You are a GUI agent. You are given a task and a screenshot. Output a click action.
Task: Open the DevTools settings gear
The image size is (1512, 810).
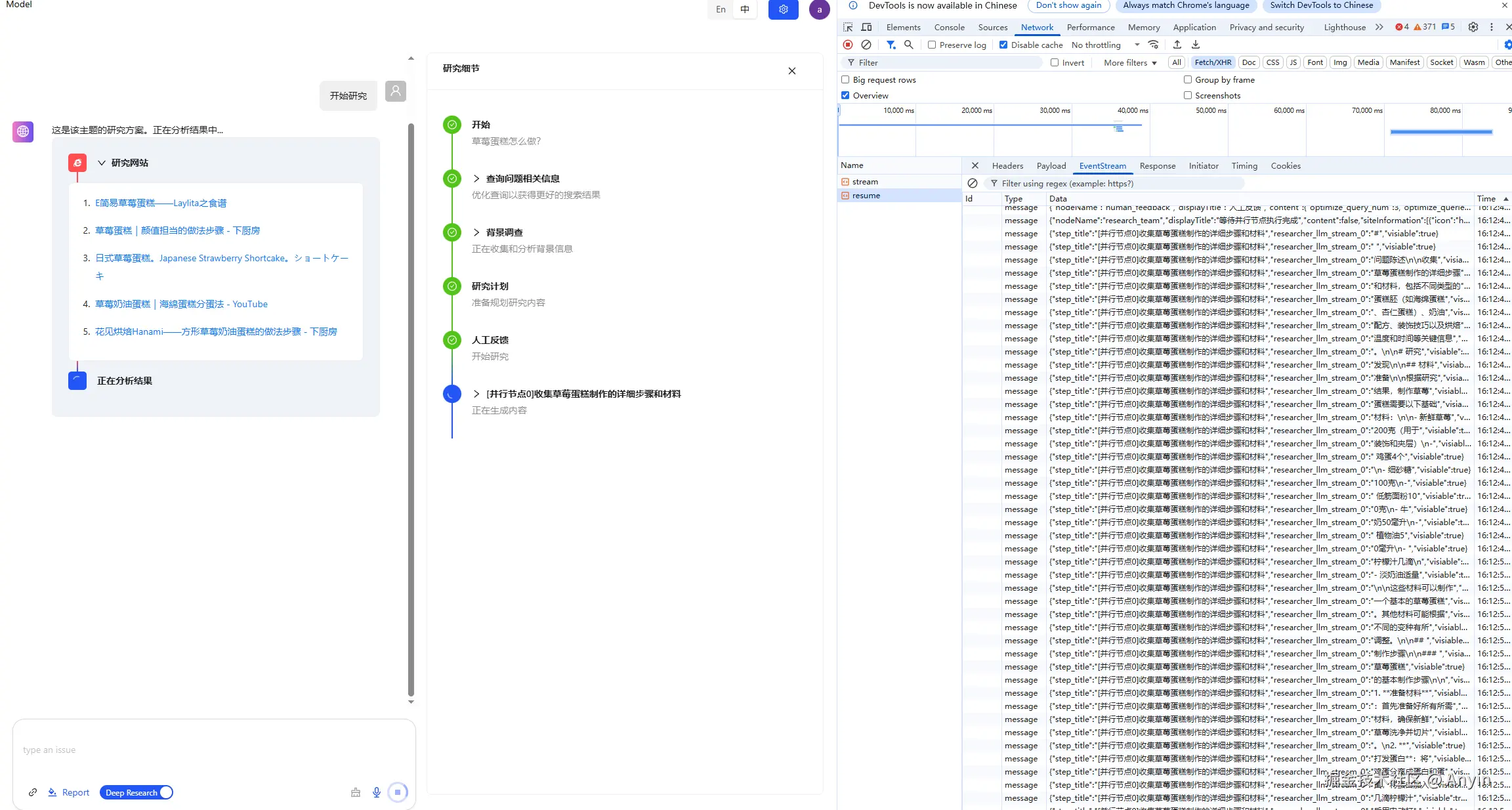[x=1473, y=27]
